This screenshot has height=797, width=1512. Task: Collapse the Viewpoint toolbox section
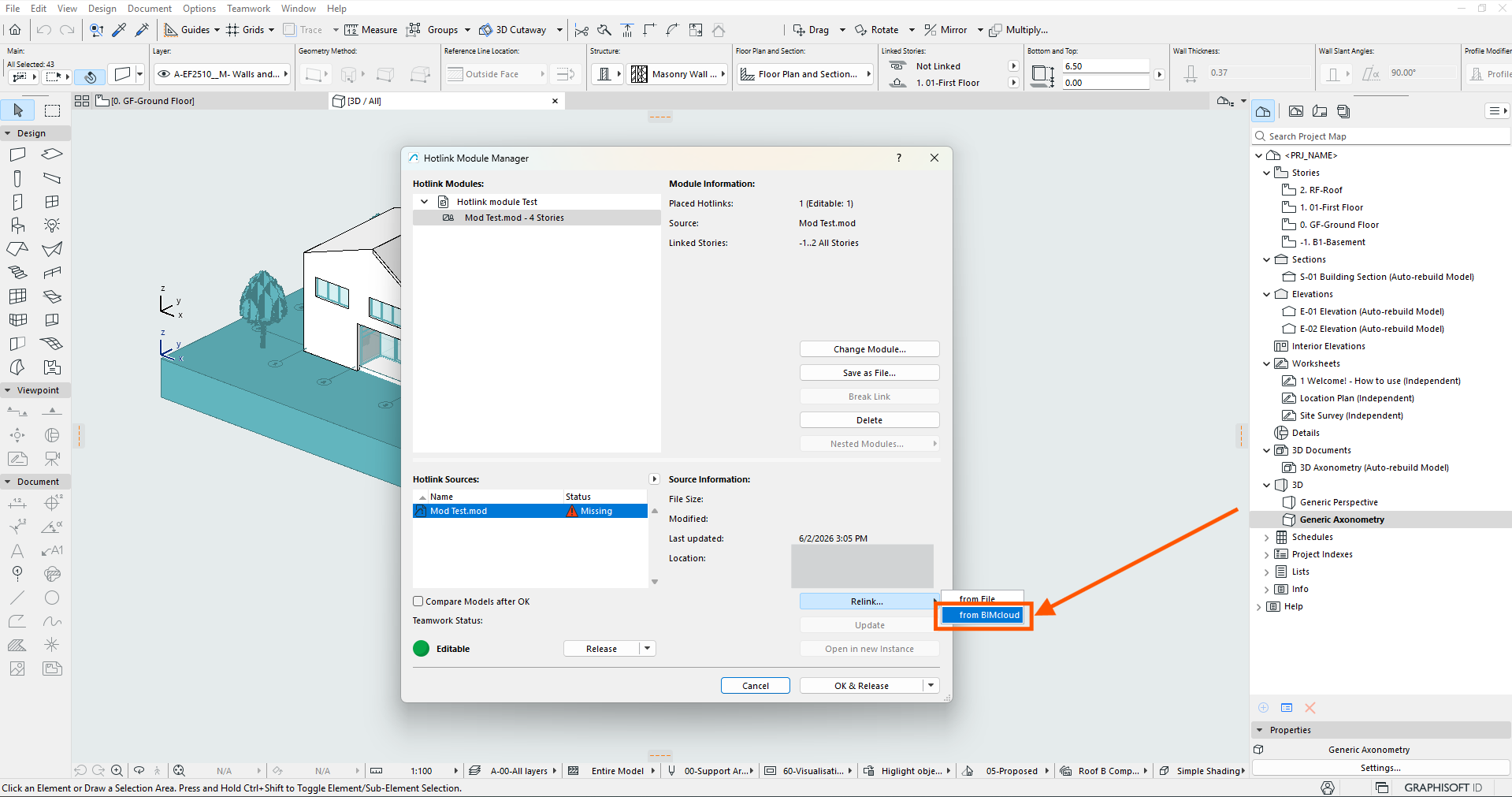click(x=7, y=390)
